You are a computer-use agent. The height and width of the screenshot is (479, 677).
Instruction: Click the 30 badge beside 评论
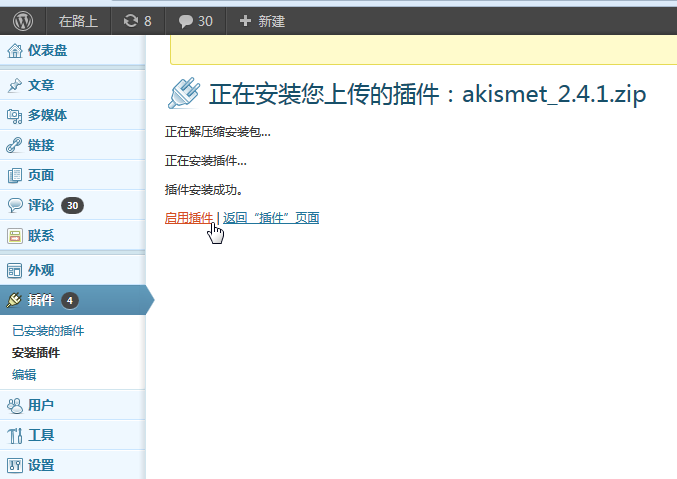tap(72, 206)
